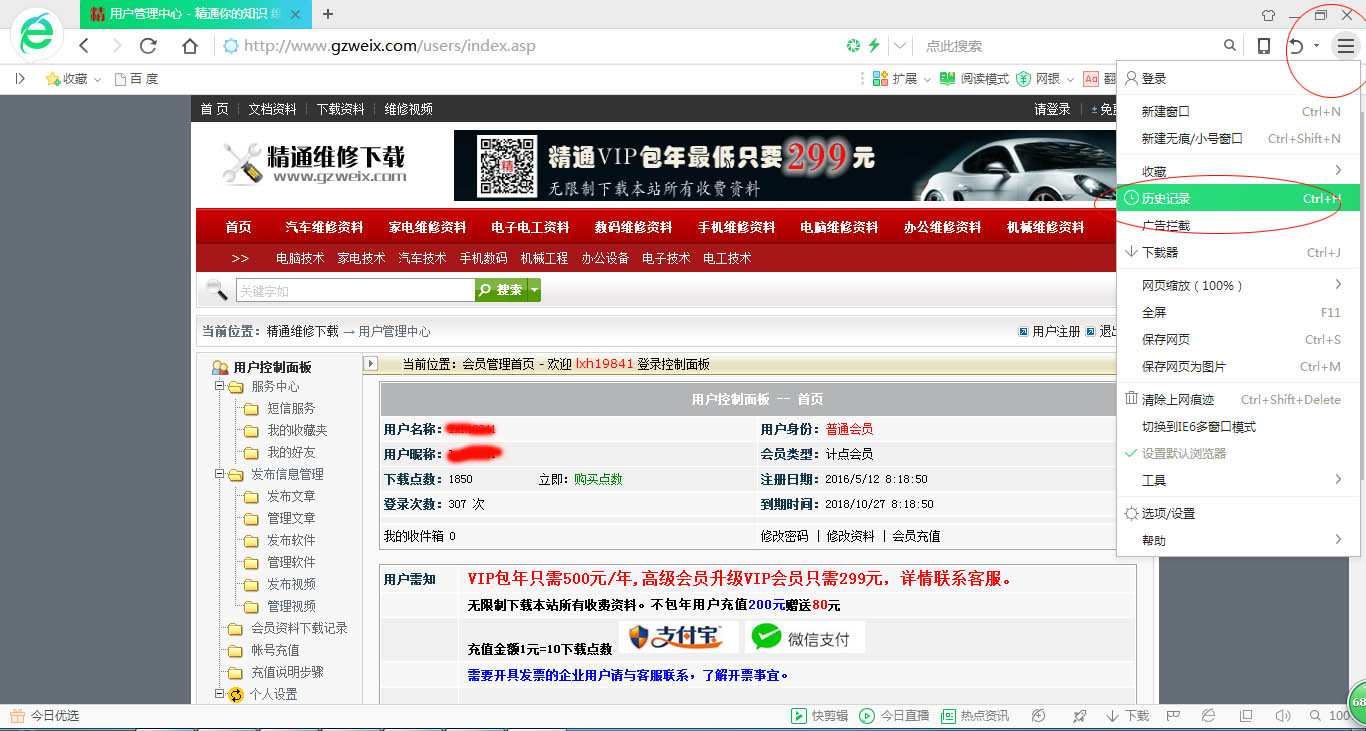Open a new tab with plus button
The image size is (1366, 731).
pos(328,14)
